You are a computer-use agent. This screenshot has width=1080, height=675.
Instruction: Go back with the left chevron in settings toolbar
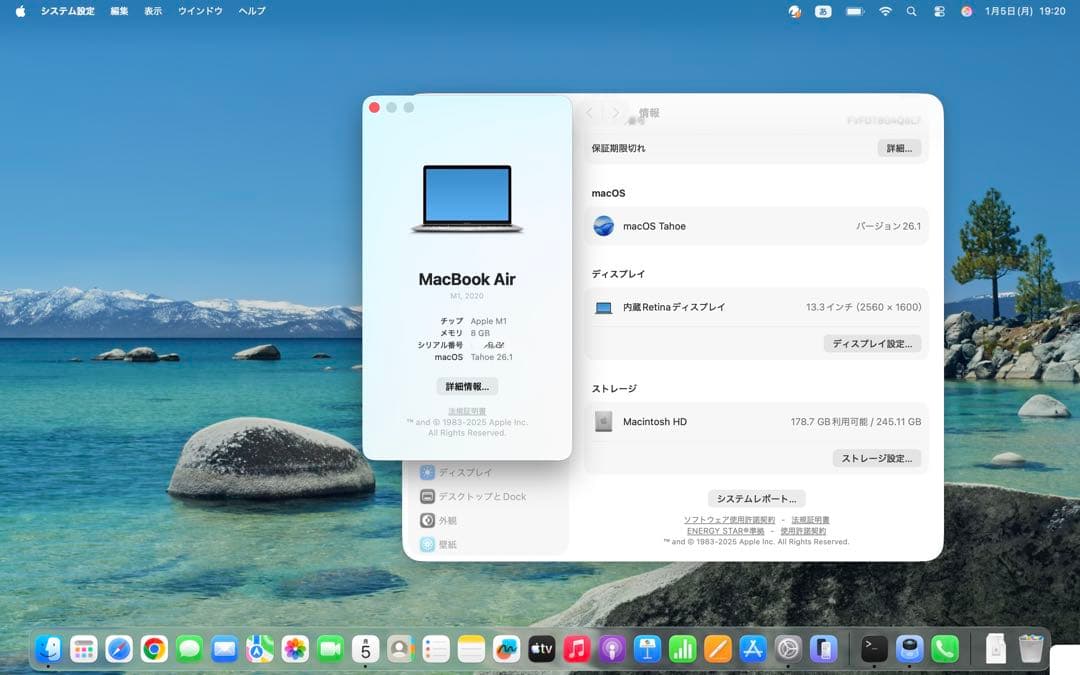[590, 112]
